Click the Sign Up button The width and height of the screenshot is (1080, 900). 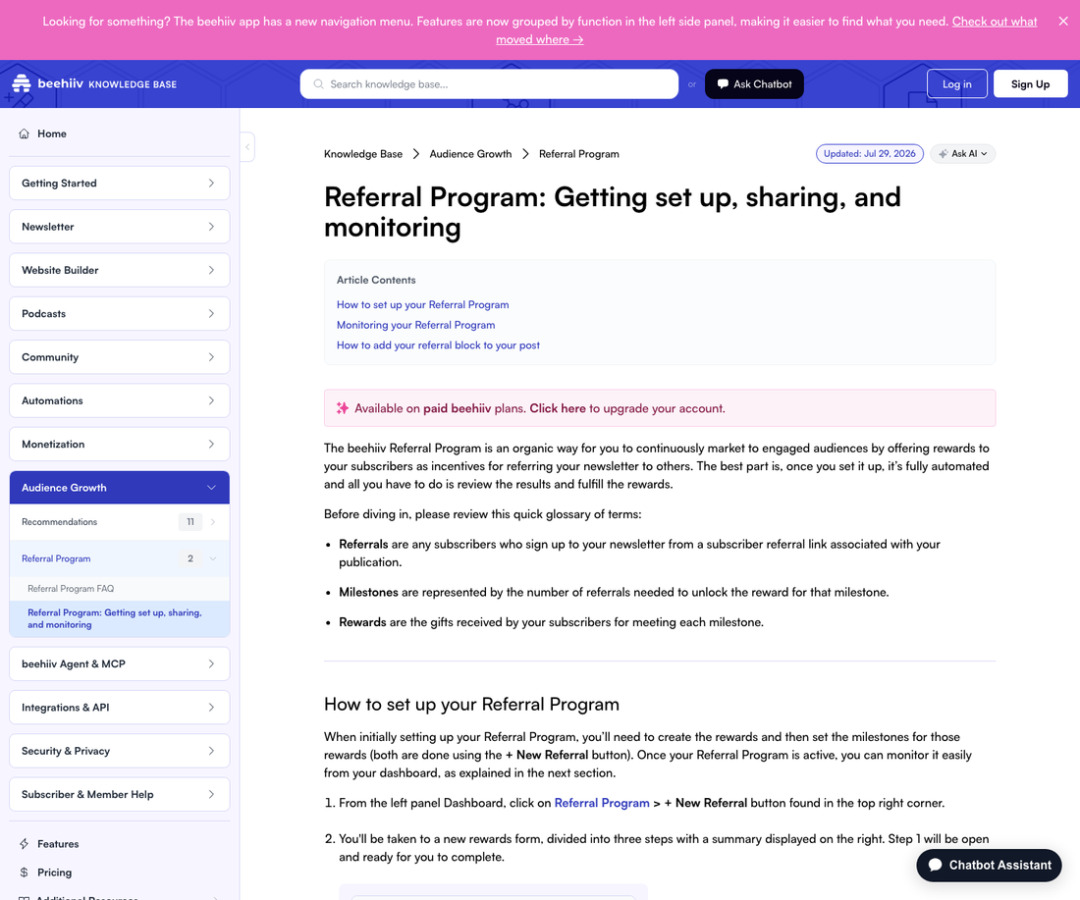point(1030,84)
